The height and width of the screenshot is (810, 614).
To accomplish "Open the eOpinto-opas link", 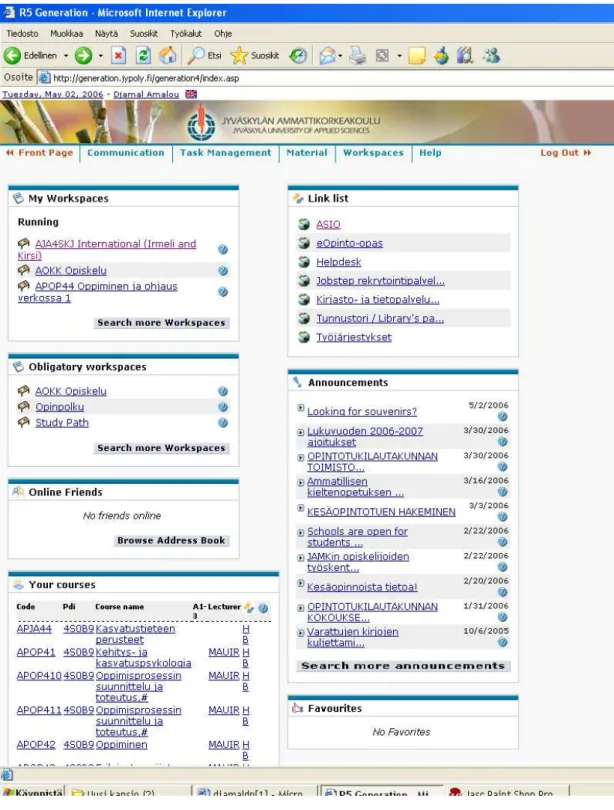I will tap(350, 243).
